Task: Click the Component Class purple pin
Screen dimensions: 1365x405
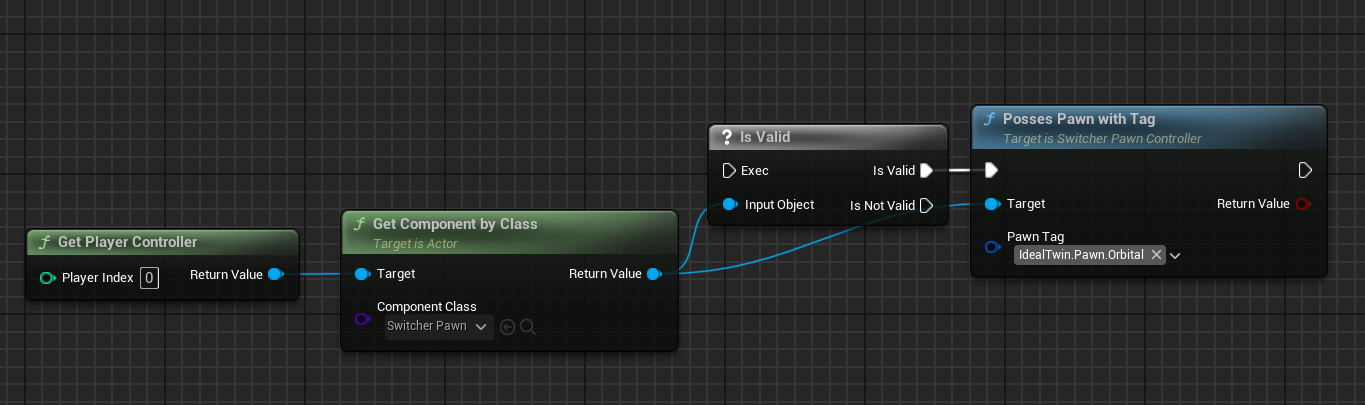Action: pos(363,319)
